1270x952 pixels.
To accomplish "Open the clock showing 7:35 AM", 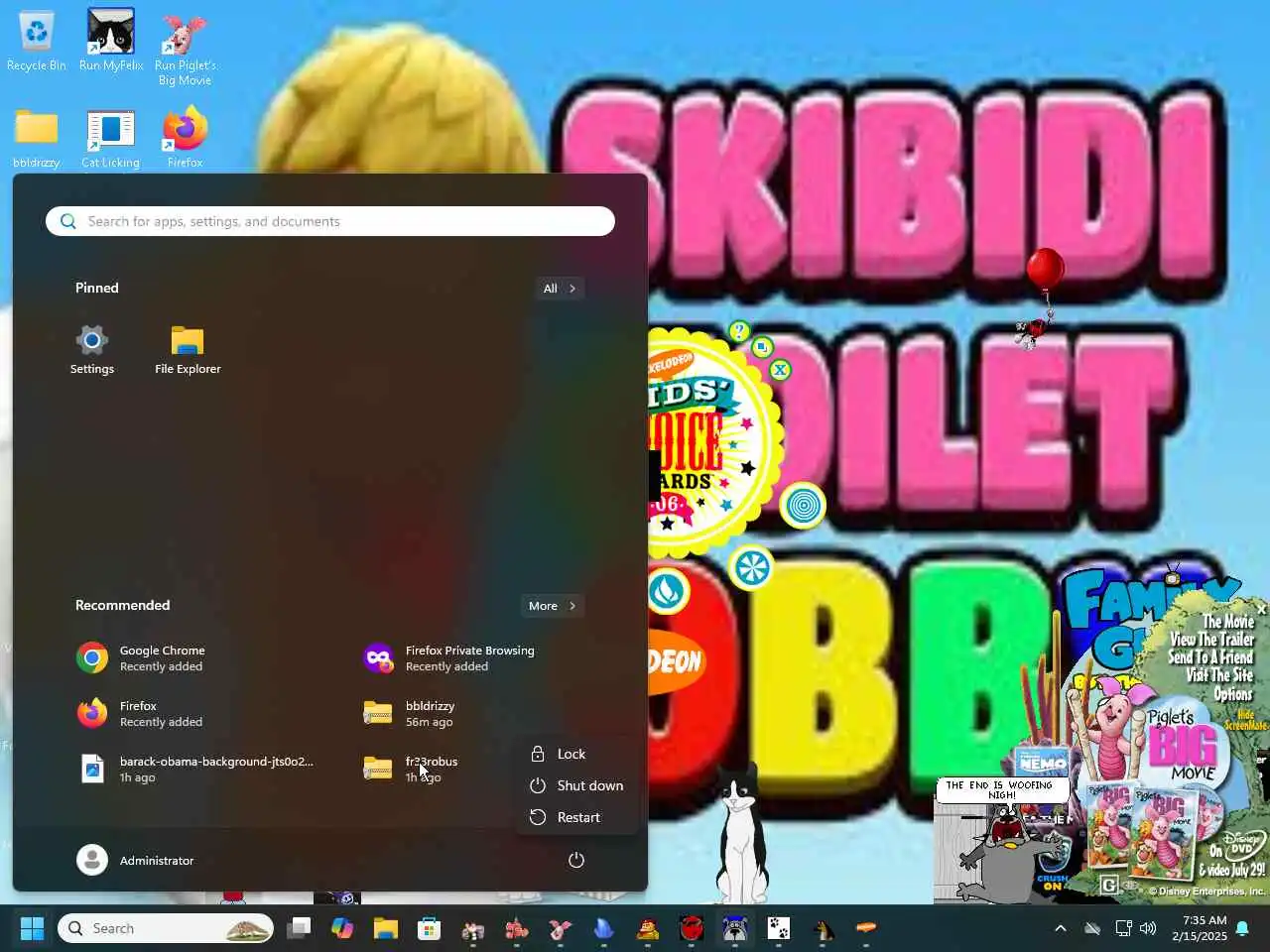I will [1199, 928].
